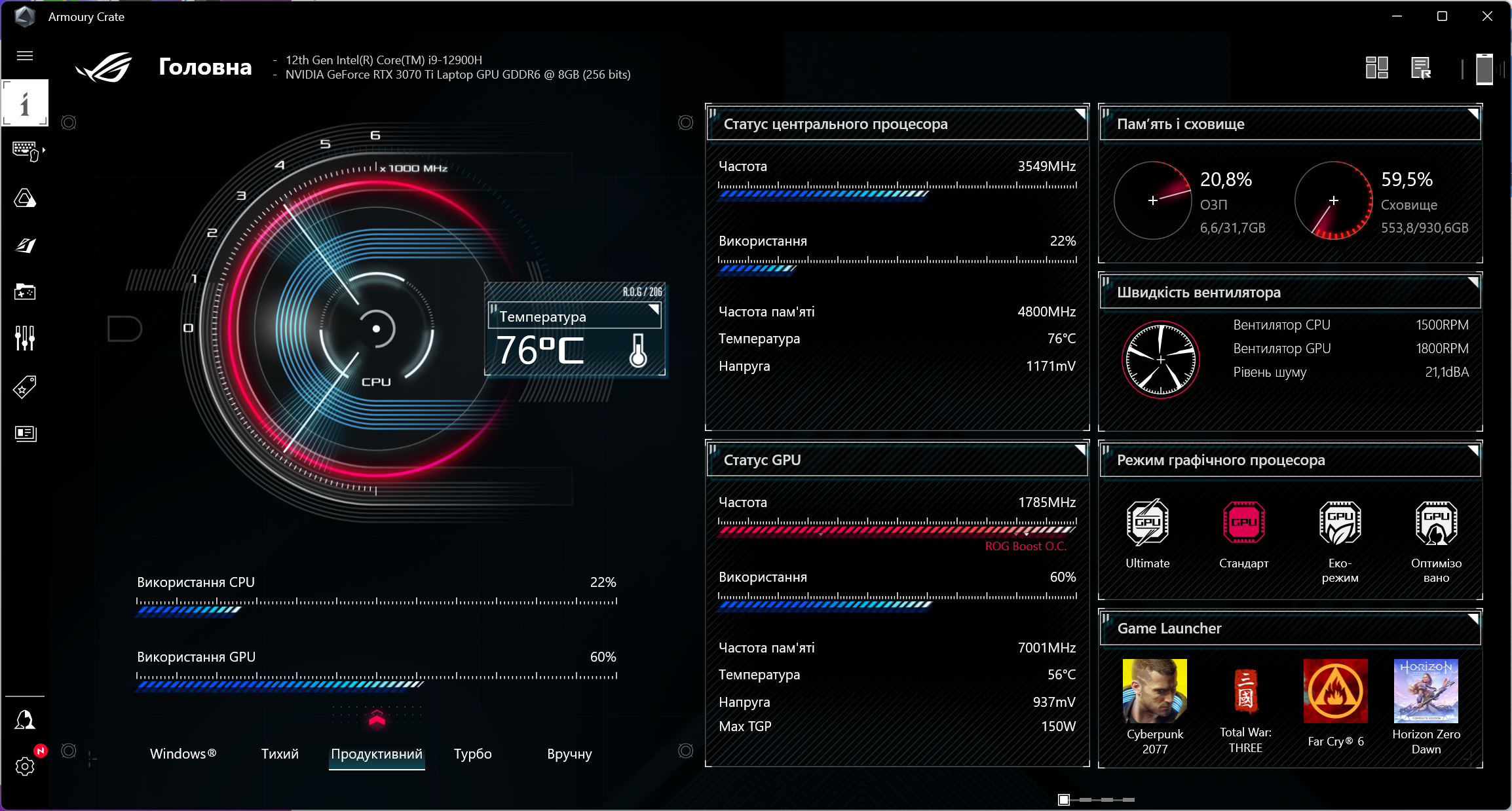Open Scenario Profiles sliders icon
The width and height of the screenshot is (1512, 811).
click(x=25, y=338)
